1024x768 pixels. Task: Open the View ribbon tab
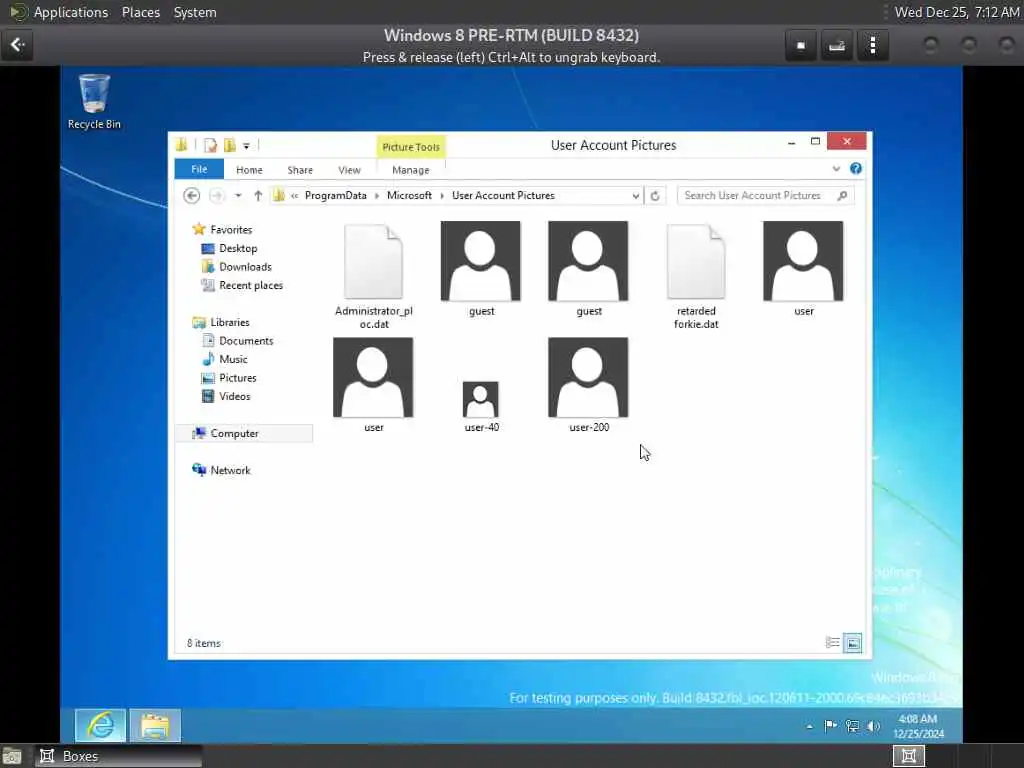click(x=349, y=170)
